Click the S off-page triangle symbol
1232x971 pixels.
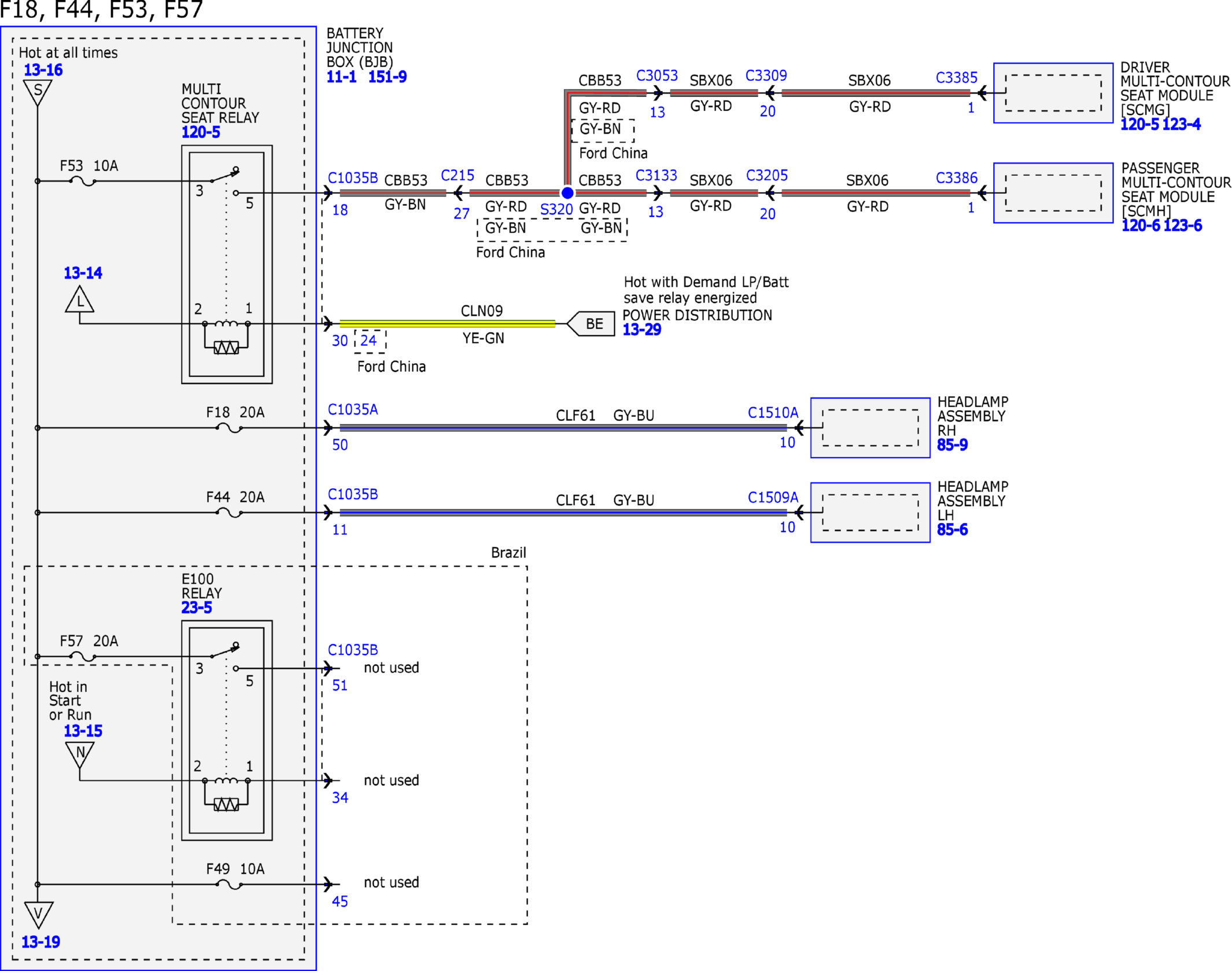click(38, 92)
